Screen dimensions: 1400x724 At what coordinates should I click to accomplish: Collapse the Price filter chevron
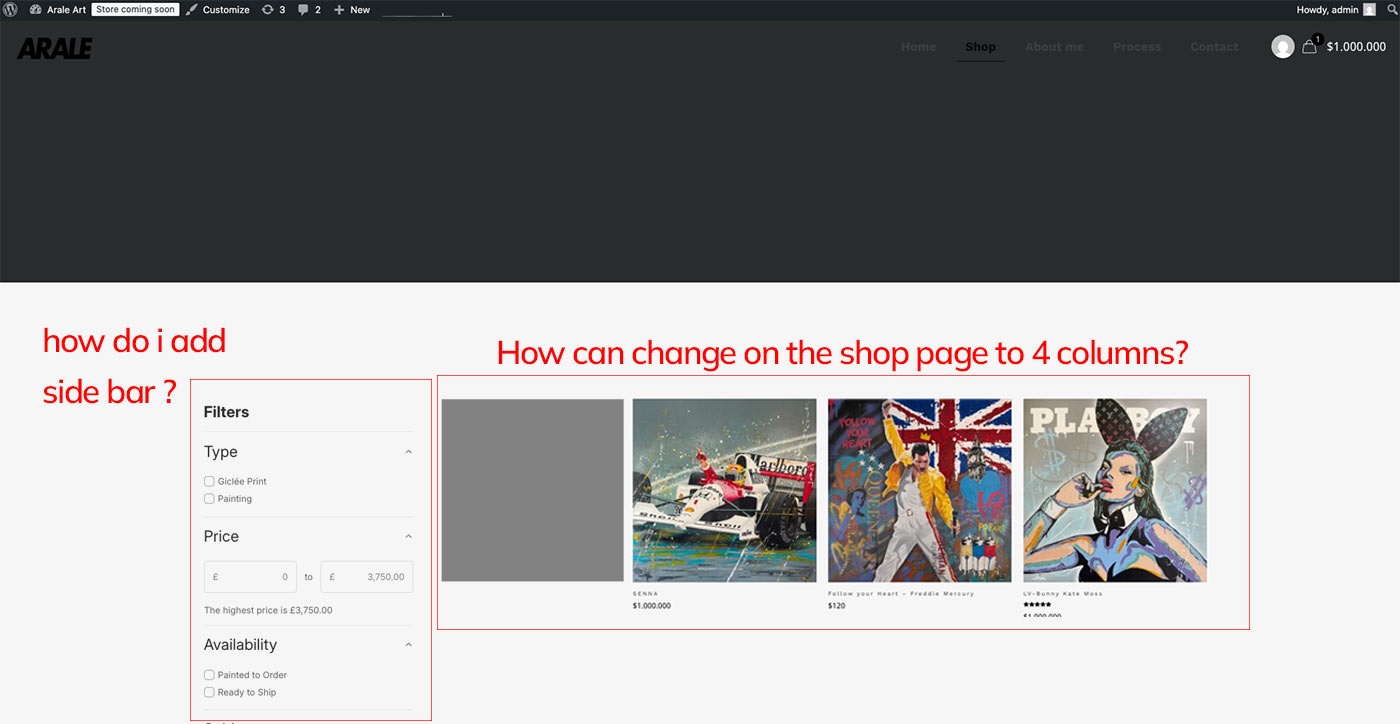(408, 537)
